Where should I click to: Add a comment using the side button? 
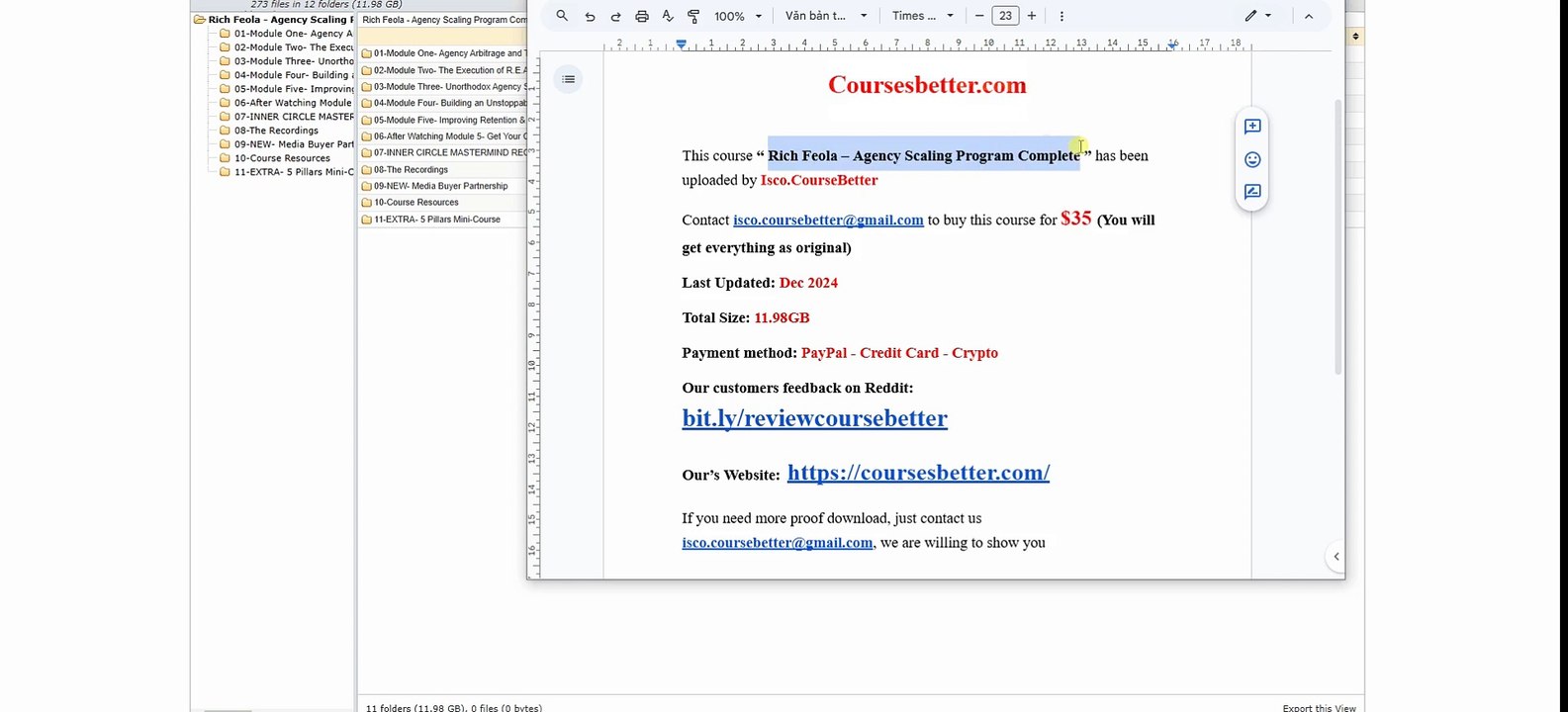1252,127
